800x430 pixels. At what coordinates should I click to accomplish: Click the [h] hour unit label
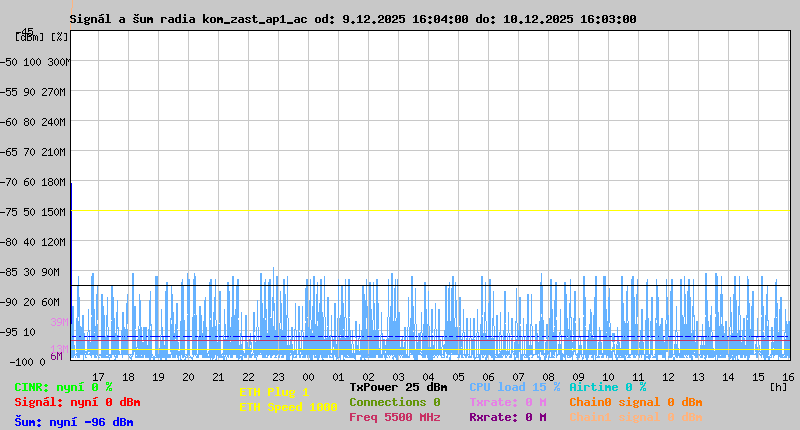click(x=779, y=386)
